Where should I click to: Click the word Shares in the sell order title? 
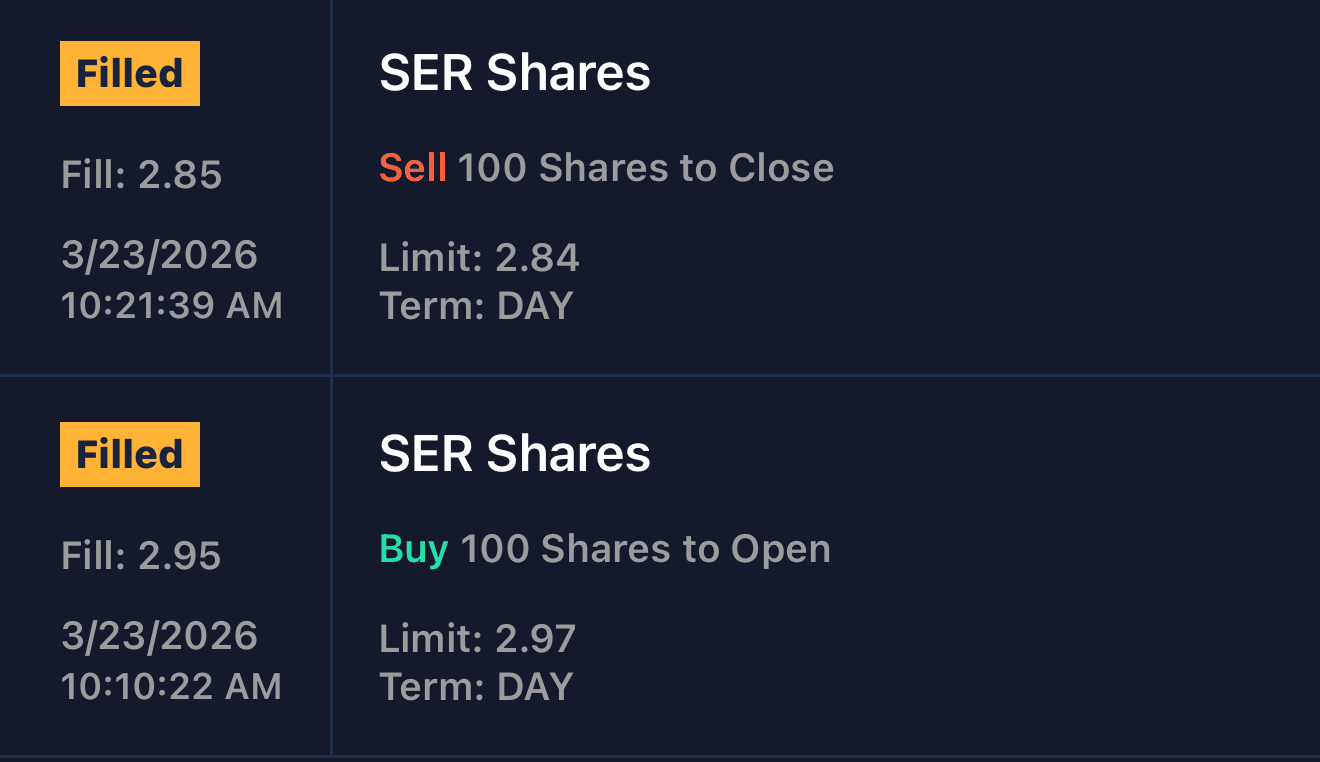point(568,74)
